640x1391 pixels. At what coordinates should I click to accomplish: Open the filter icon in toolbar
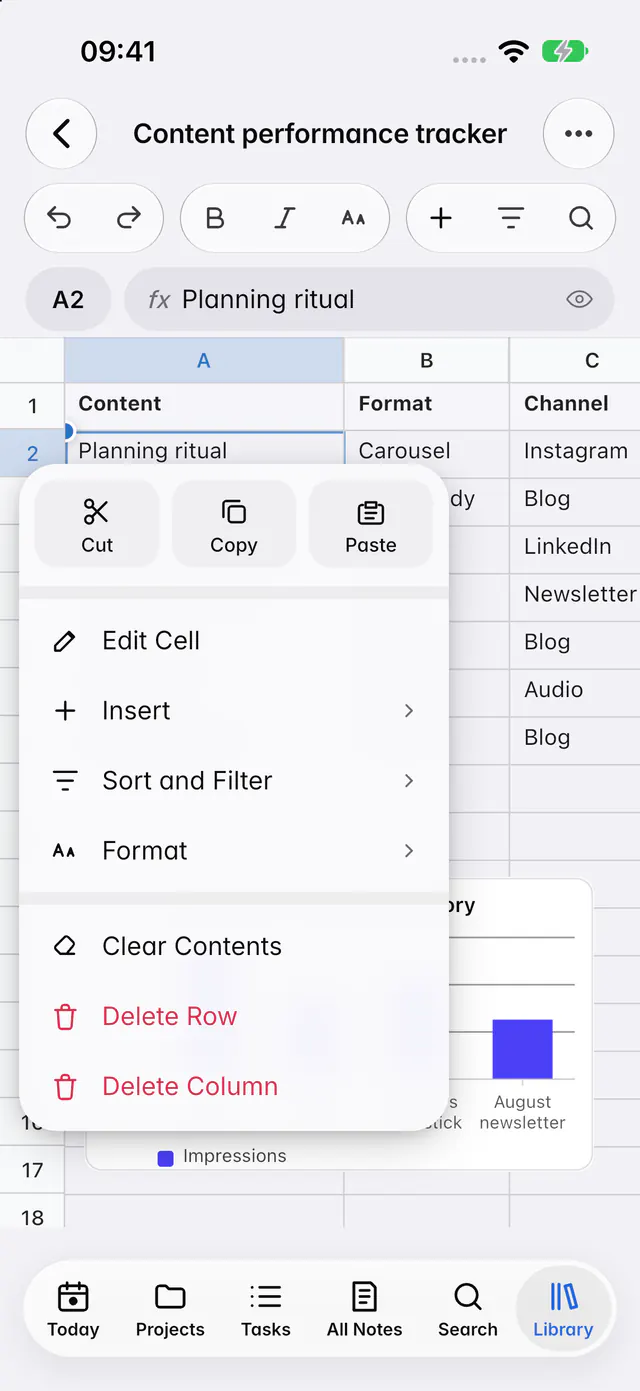[511, 218]
